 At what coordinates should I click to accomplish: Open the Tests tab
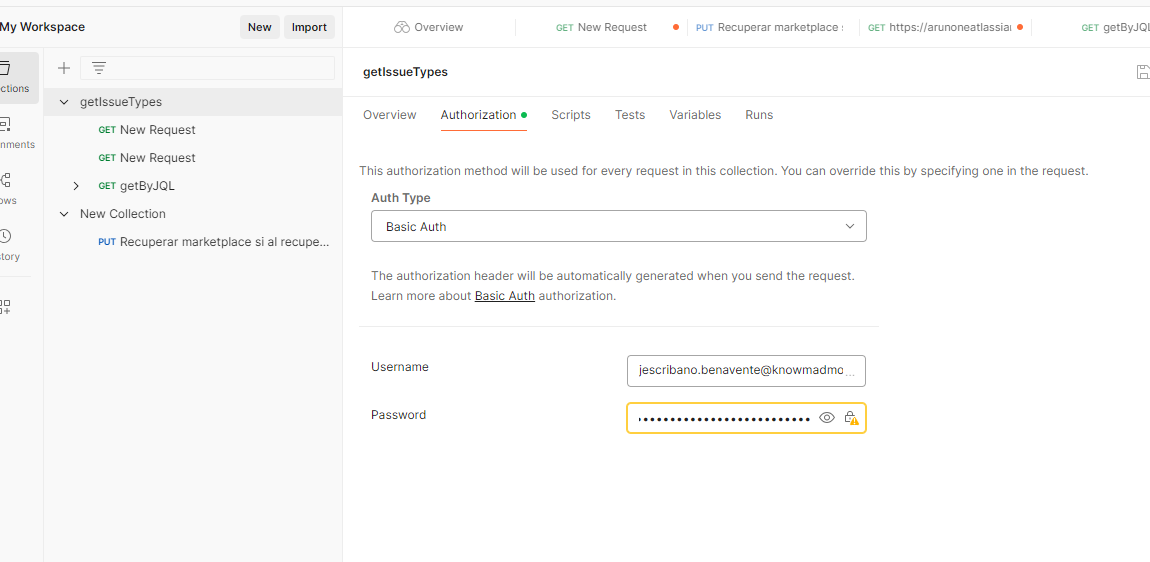pyautogui.click(x=629, y=115)
